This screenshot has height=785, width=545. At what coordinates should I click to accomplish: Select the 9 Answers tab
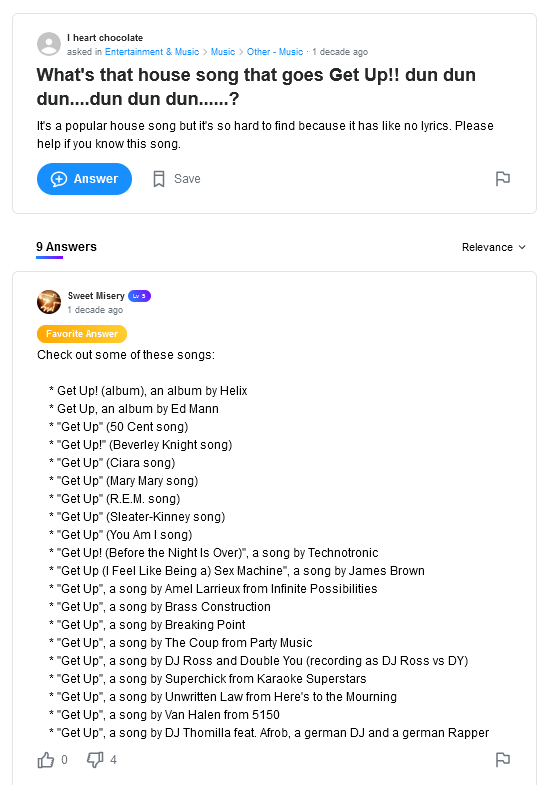[x=66, y=247]
